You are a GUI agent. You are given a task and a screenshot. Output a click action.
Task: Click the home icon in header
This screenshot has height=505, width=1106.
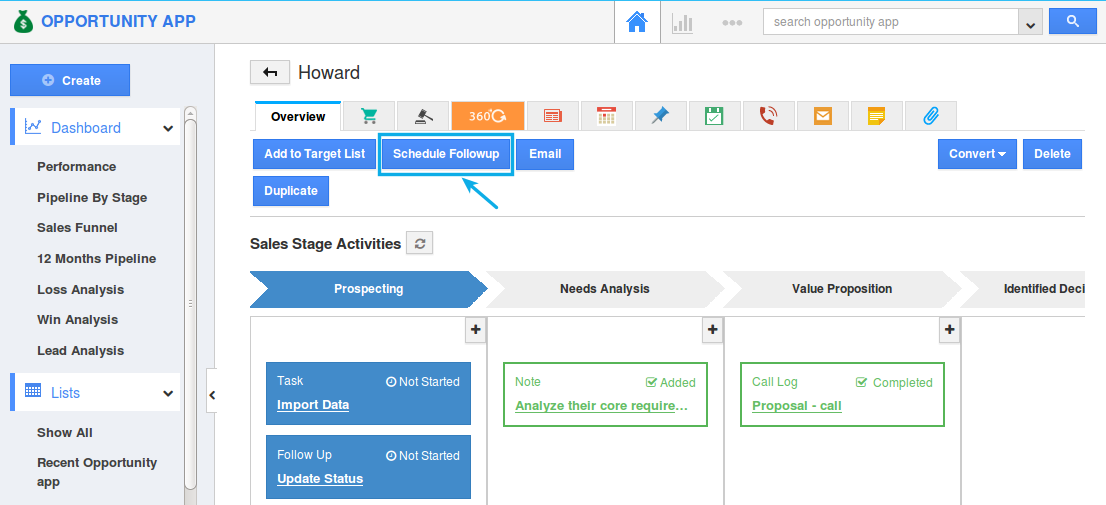637,22
